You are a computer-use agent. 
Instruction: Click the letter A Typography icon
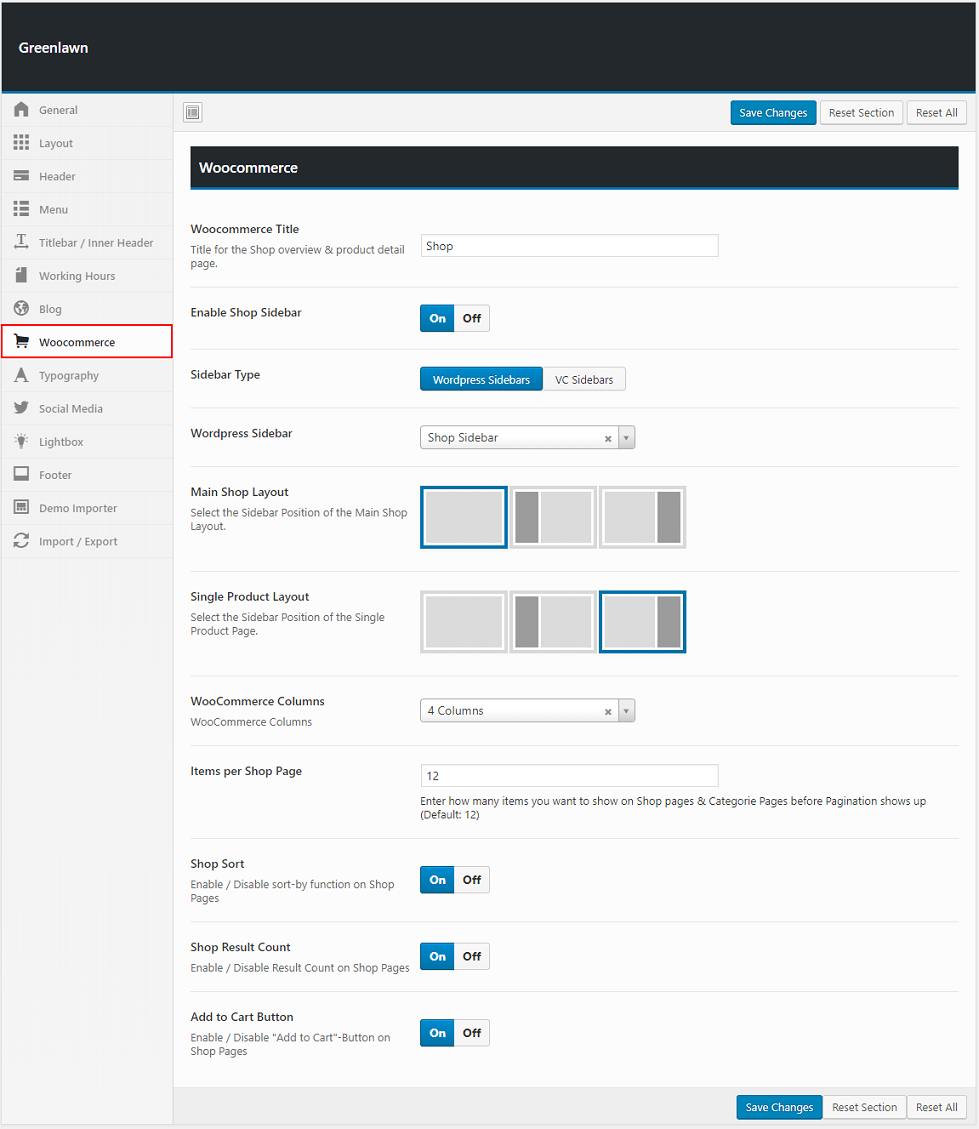pos(21,375)
